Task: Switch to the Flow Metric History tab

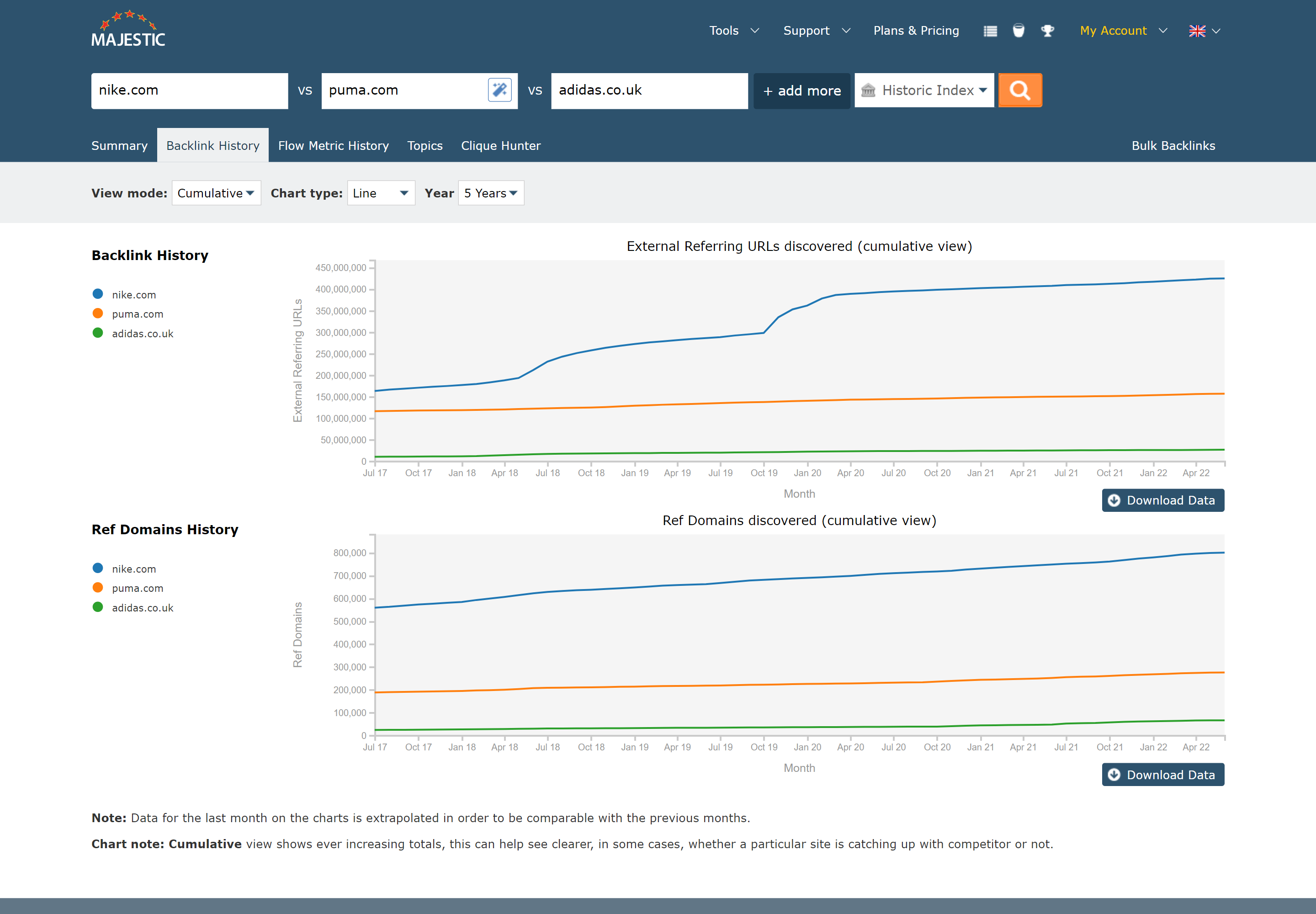Action: coord(333,145)
